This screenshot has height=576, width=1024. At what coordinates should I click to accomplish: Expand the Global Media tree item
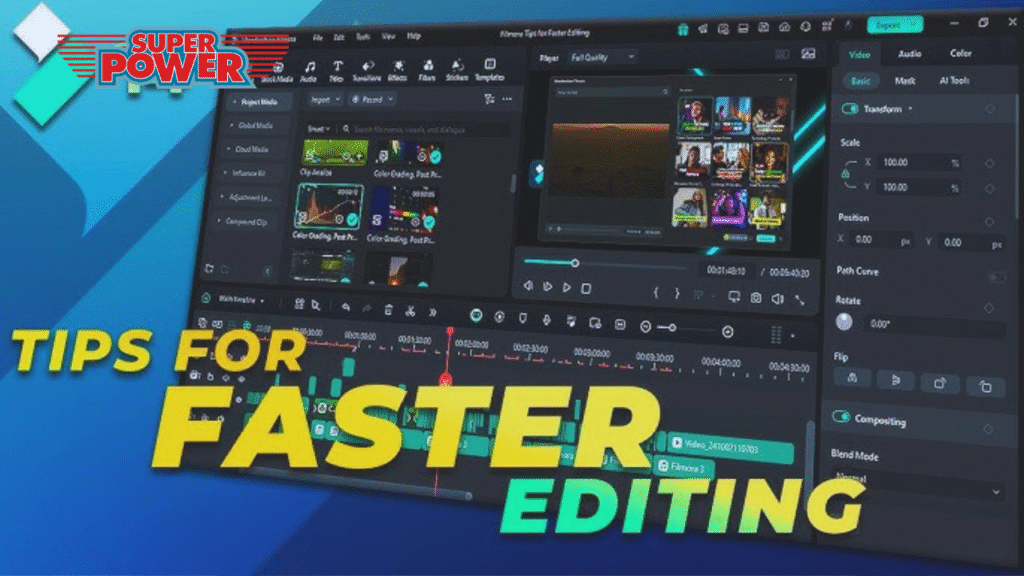tap(231, 125)
